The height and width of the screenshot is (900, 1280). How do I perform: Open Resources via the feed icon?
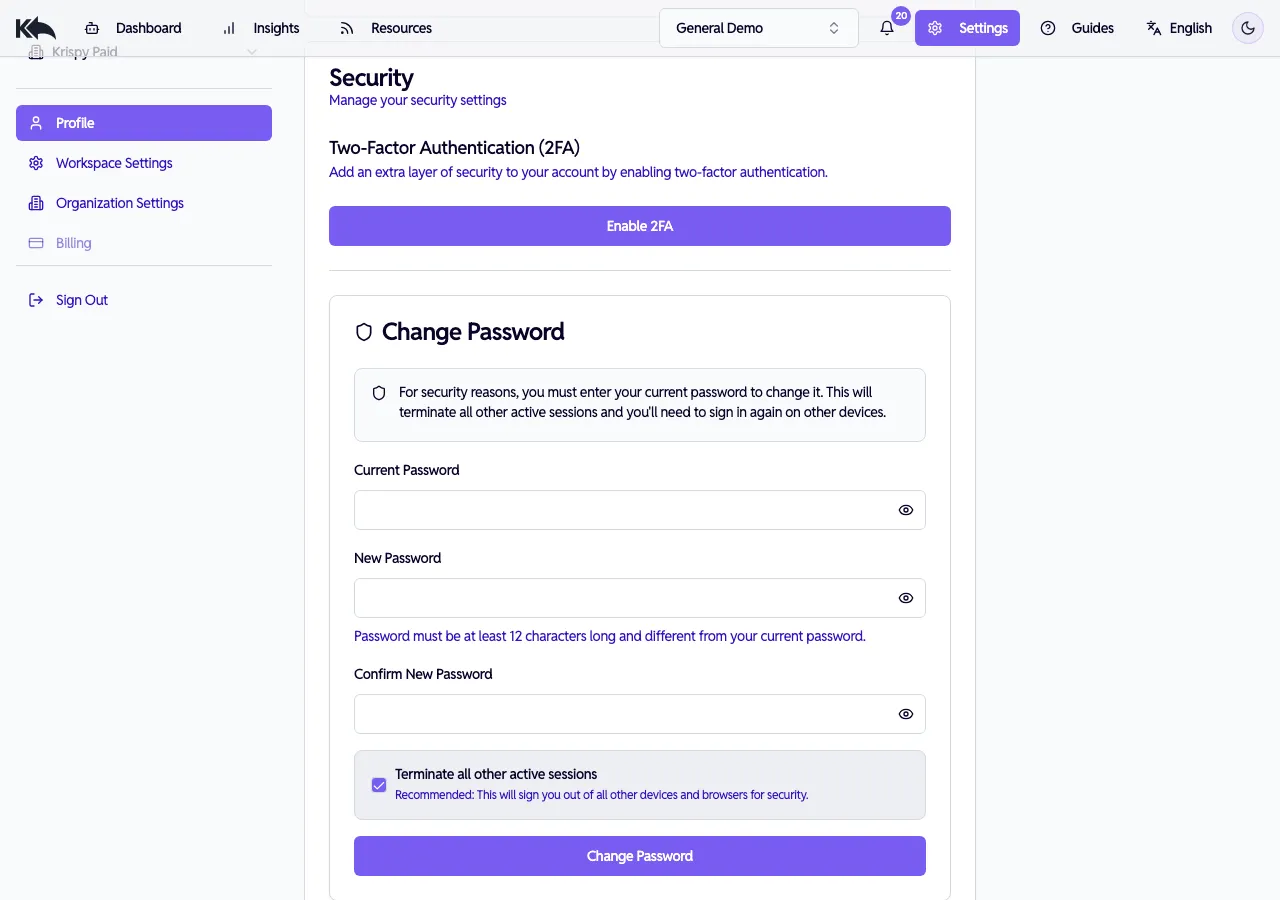pyautogui.click(x=345, y=28)
